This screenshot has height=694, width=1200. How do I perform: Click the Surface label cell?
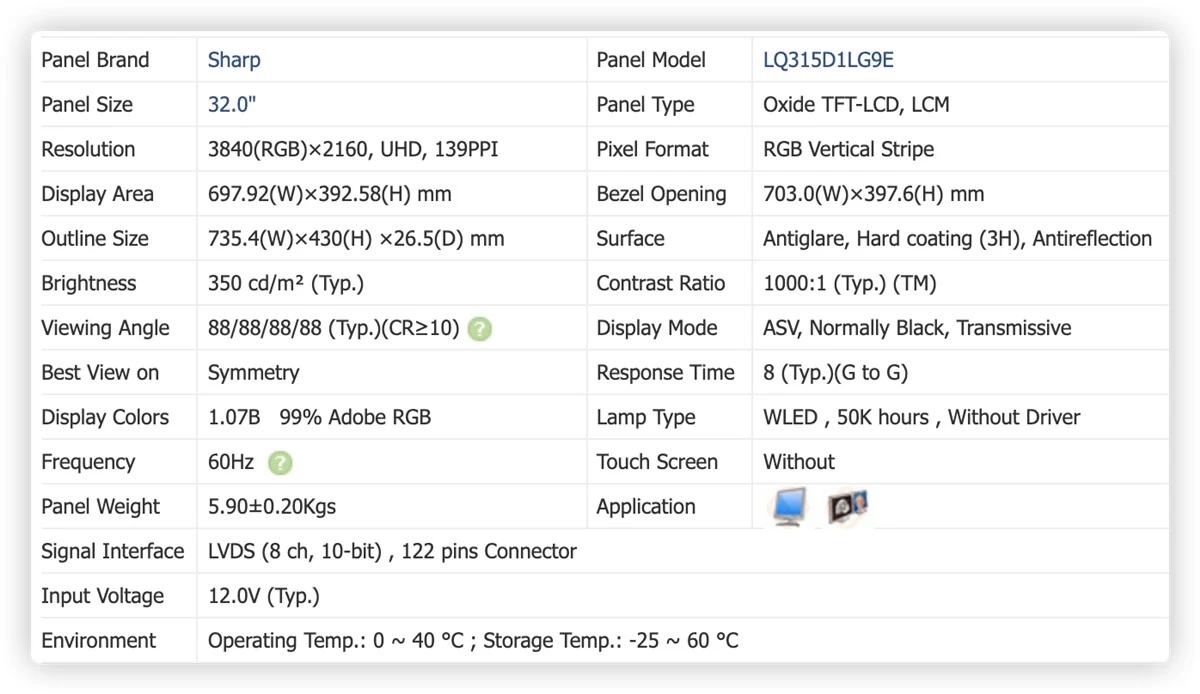point(670,239)
